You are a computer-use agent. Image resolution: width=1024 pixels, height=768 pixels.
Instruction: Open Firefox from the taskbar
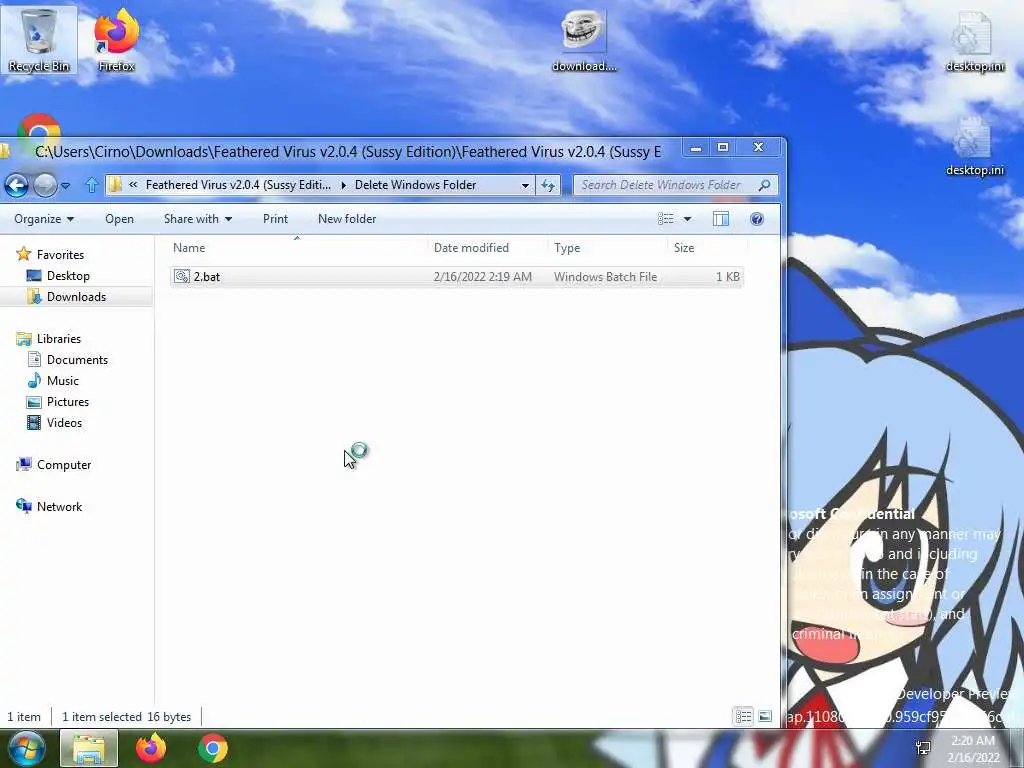(151, 748)
